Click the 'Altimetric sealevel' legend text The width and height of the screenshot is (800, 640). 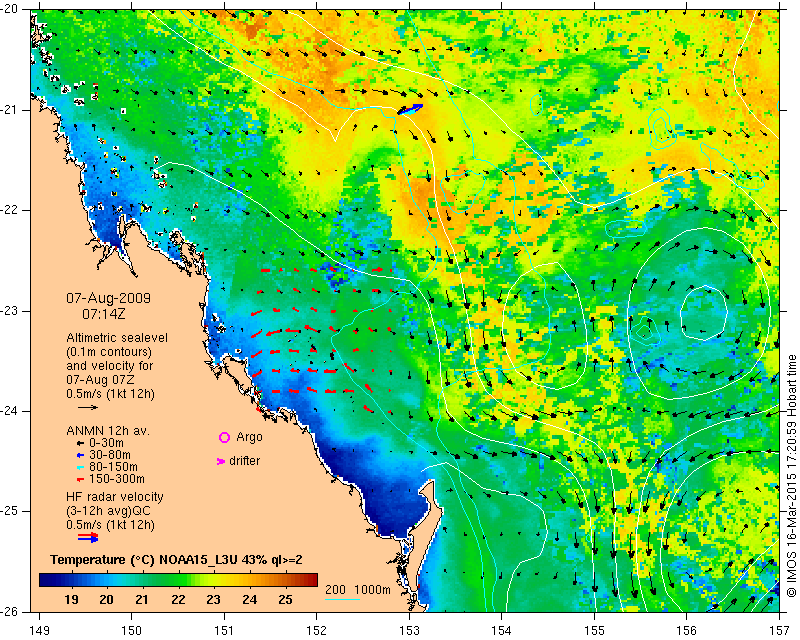coord(117,338)
